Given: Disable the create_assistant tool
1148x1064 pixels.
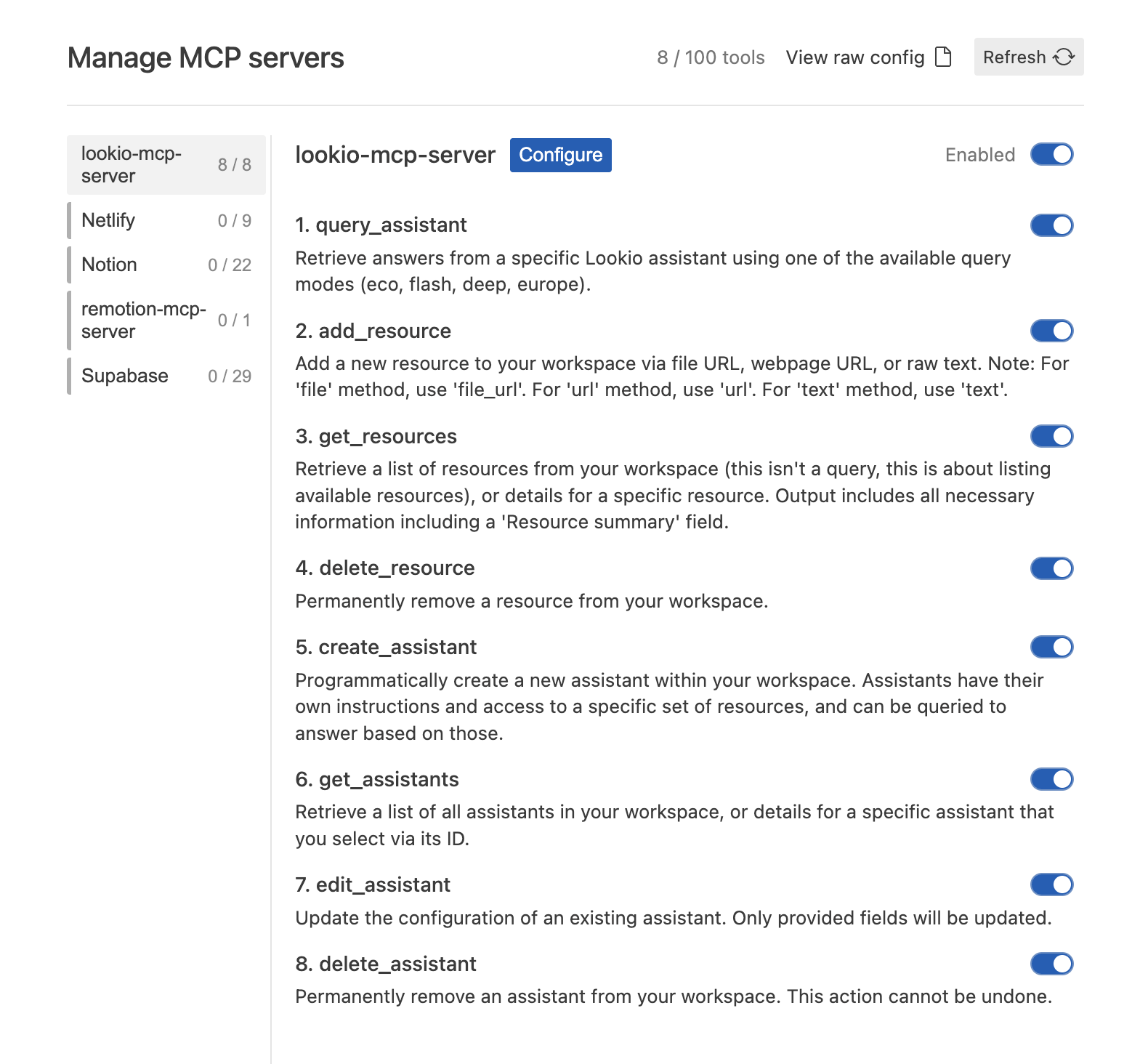Looking at the screenshot, I should pyautogui.click(x=1051, y=647).
